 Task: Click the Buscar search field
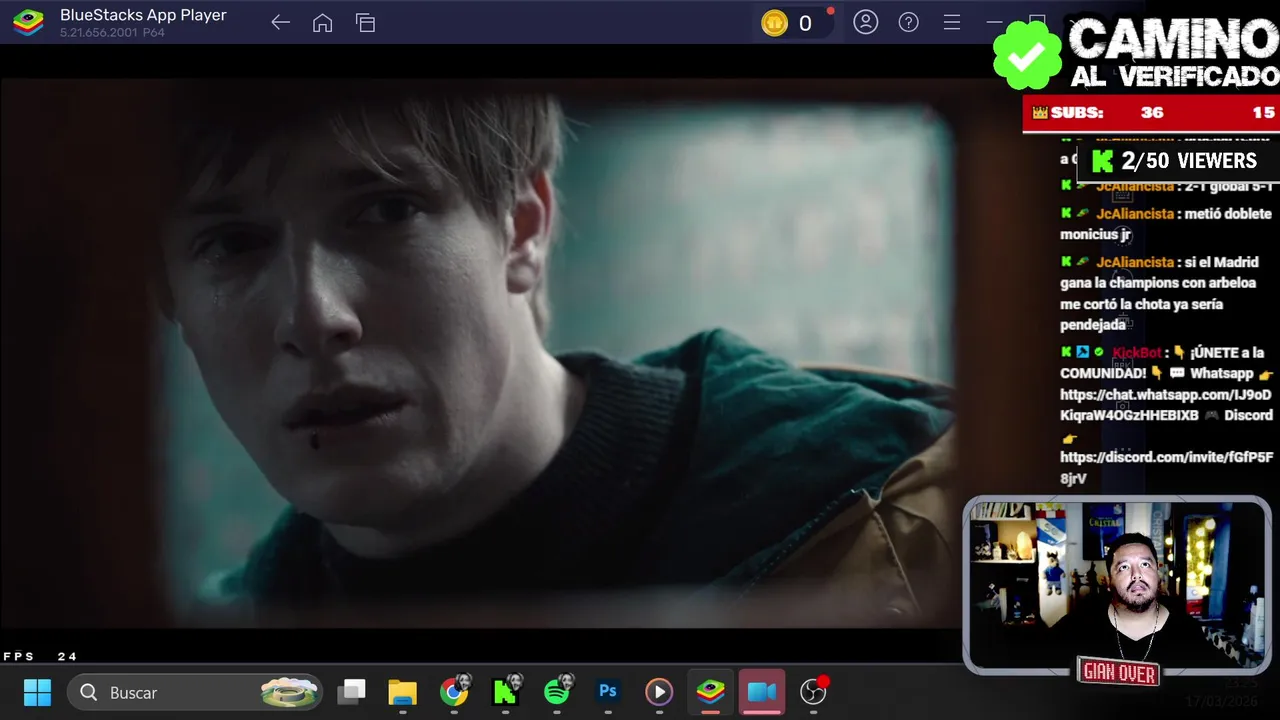195,692
